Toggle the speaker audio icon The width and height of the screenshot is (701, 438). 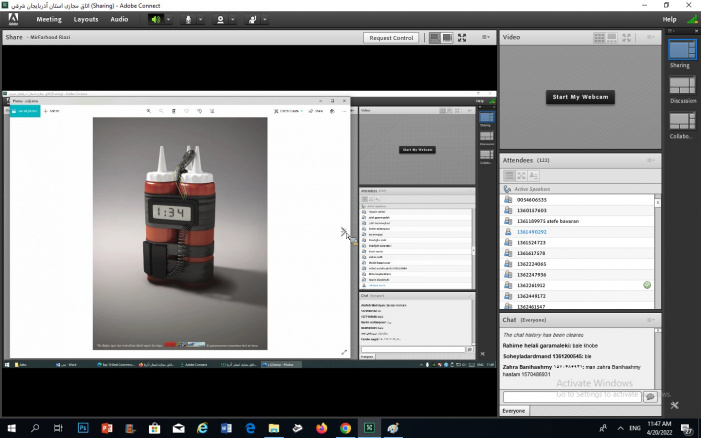tap(155, 19)
